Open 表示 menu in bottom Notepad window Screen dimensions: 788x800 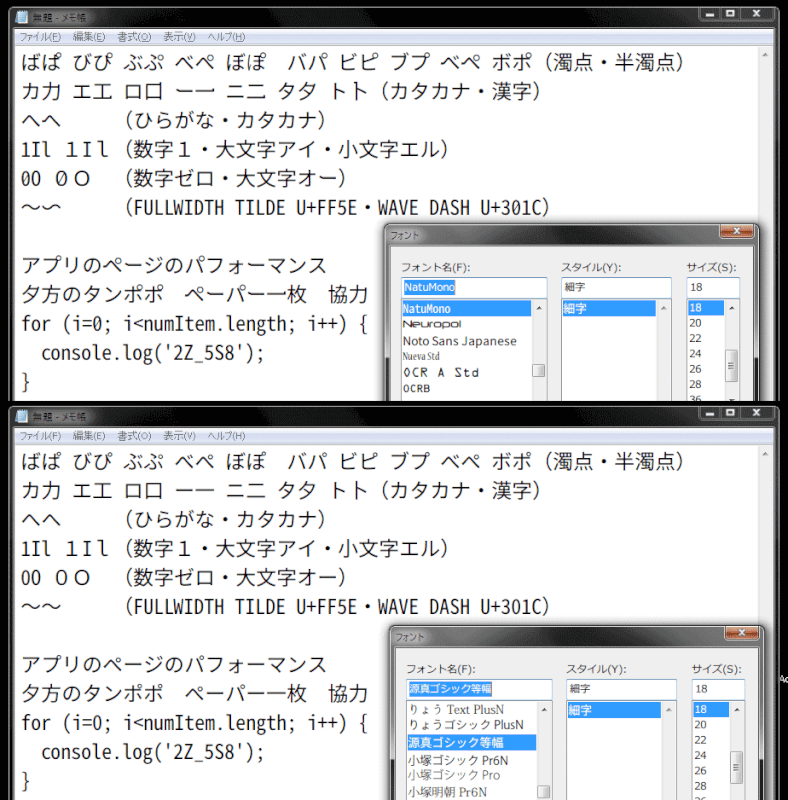point(179,436)
